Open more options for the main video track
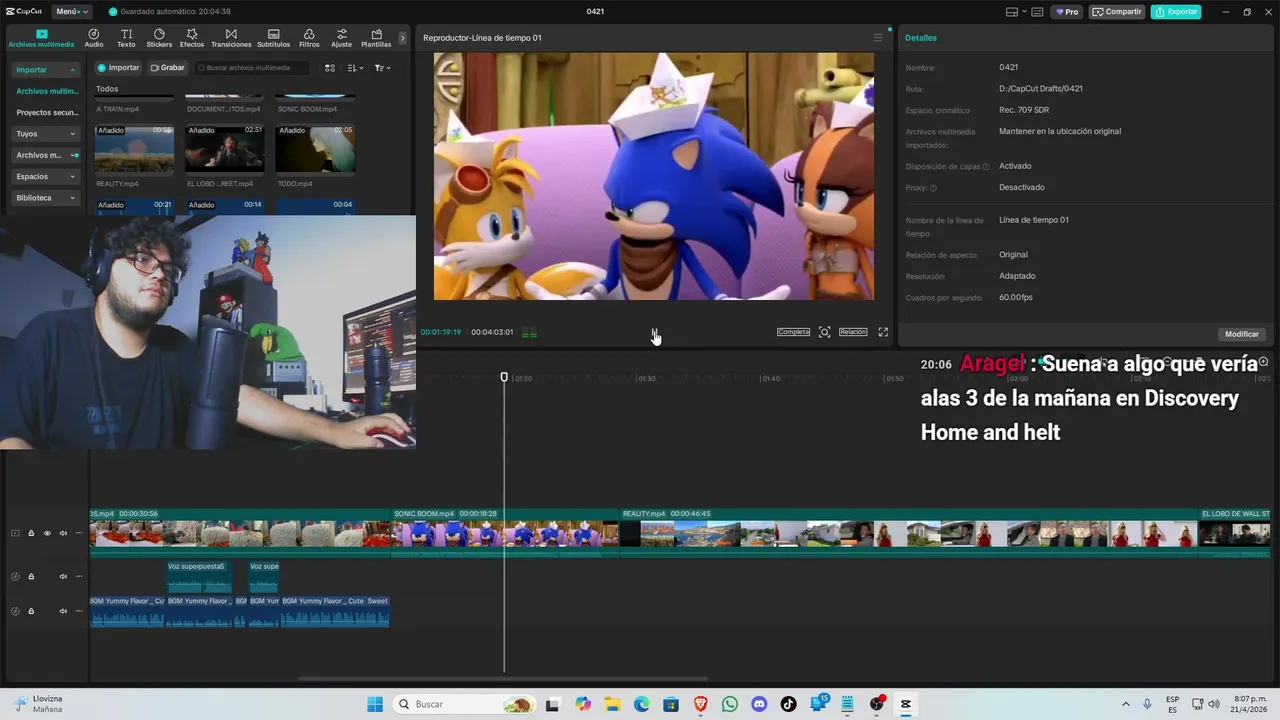This screenshot has width=1280, height=720. (79, 533)
